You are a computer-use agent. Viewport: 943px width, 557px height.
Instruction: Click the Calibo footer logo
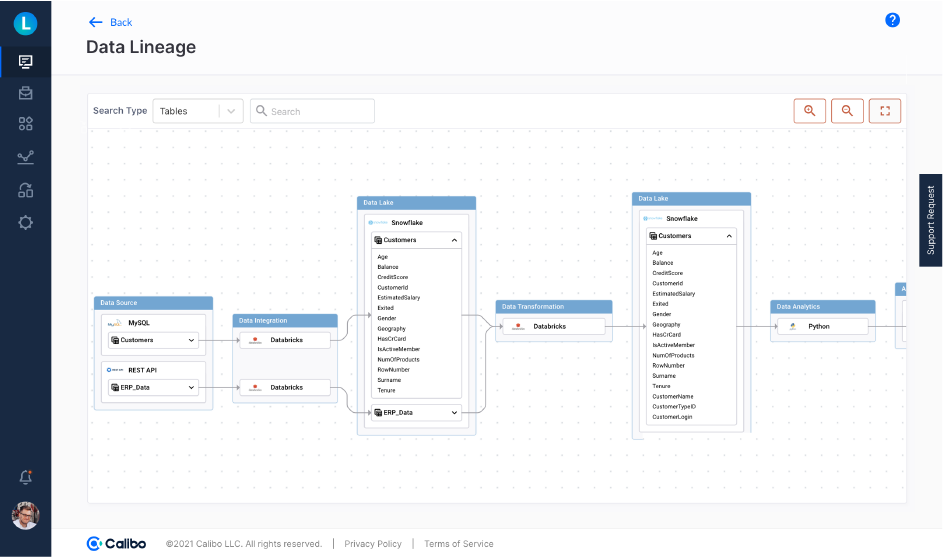116,544
